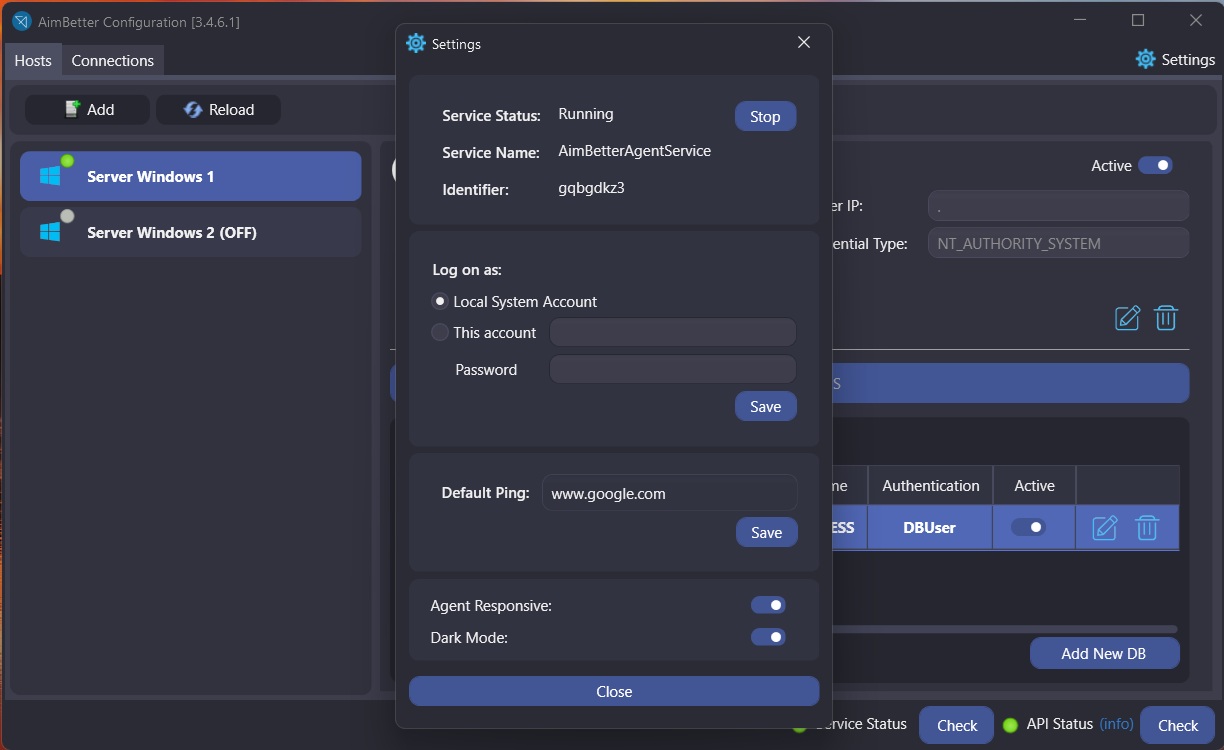Screen dimensions: 1224x750
Task: Click the Server IP field
Action: (1058, 206)
